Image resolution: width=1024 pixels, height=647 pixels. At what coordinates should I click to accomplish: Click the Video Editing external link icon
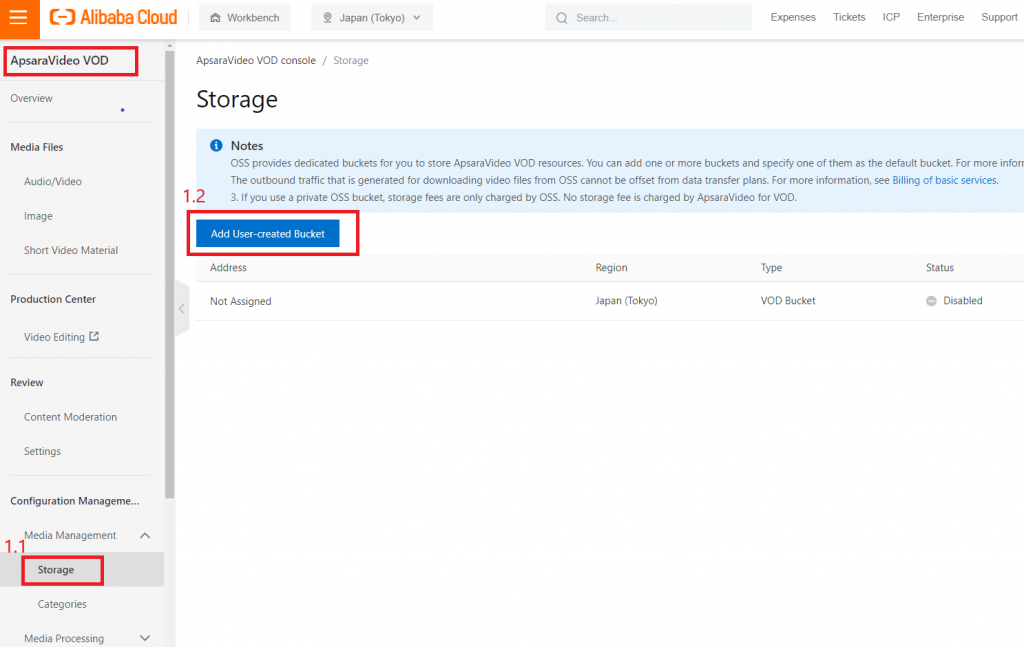click(94, 336)
